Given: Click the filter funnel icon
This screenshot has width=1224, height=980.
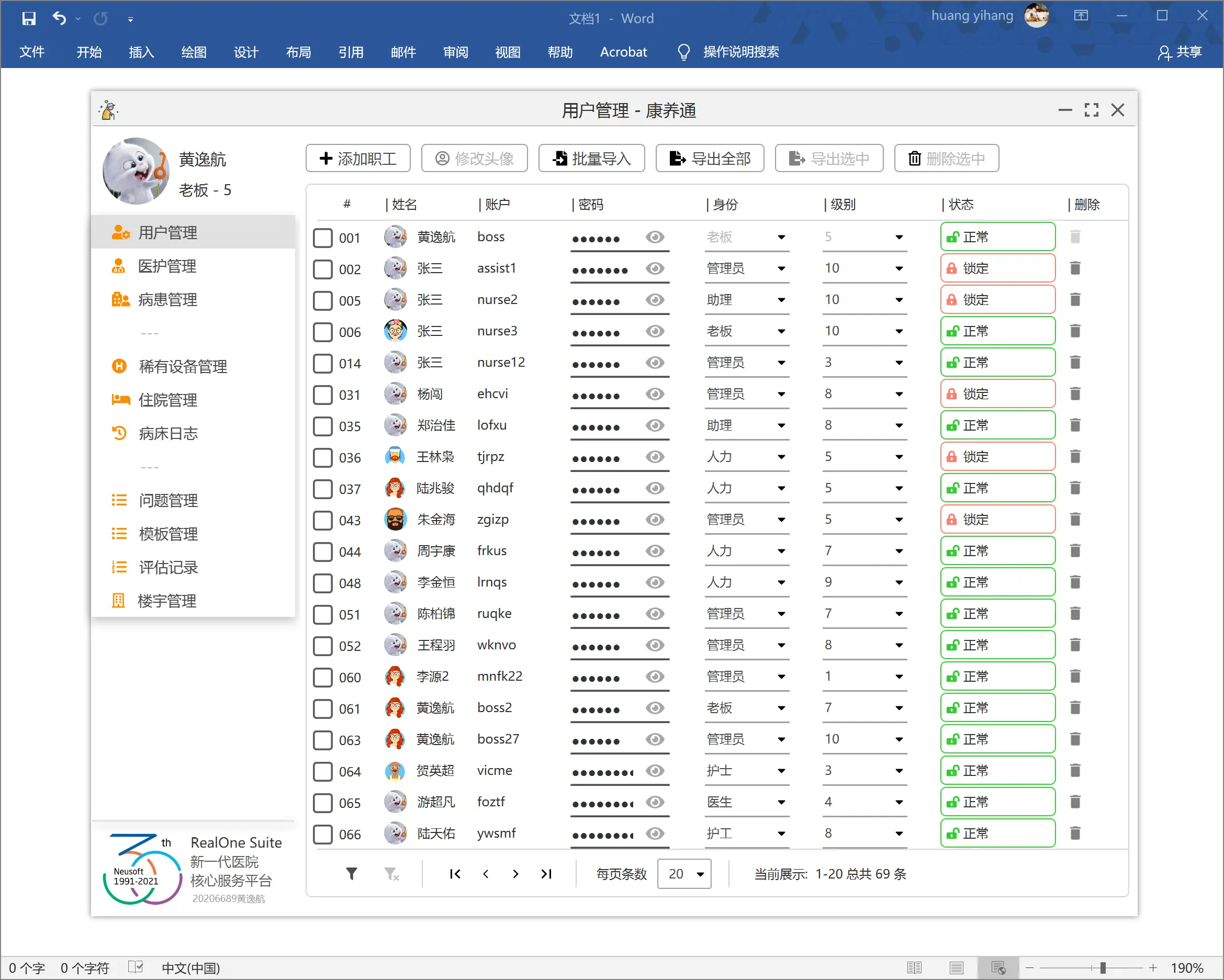Looking at the screenshot, I should pyautogui.click(x=352, y=874).
